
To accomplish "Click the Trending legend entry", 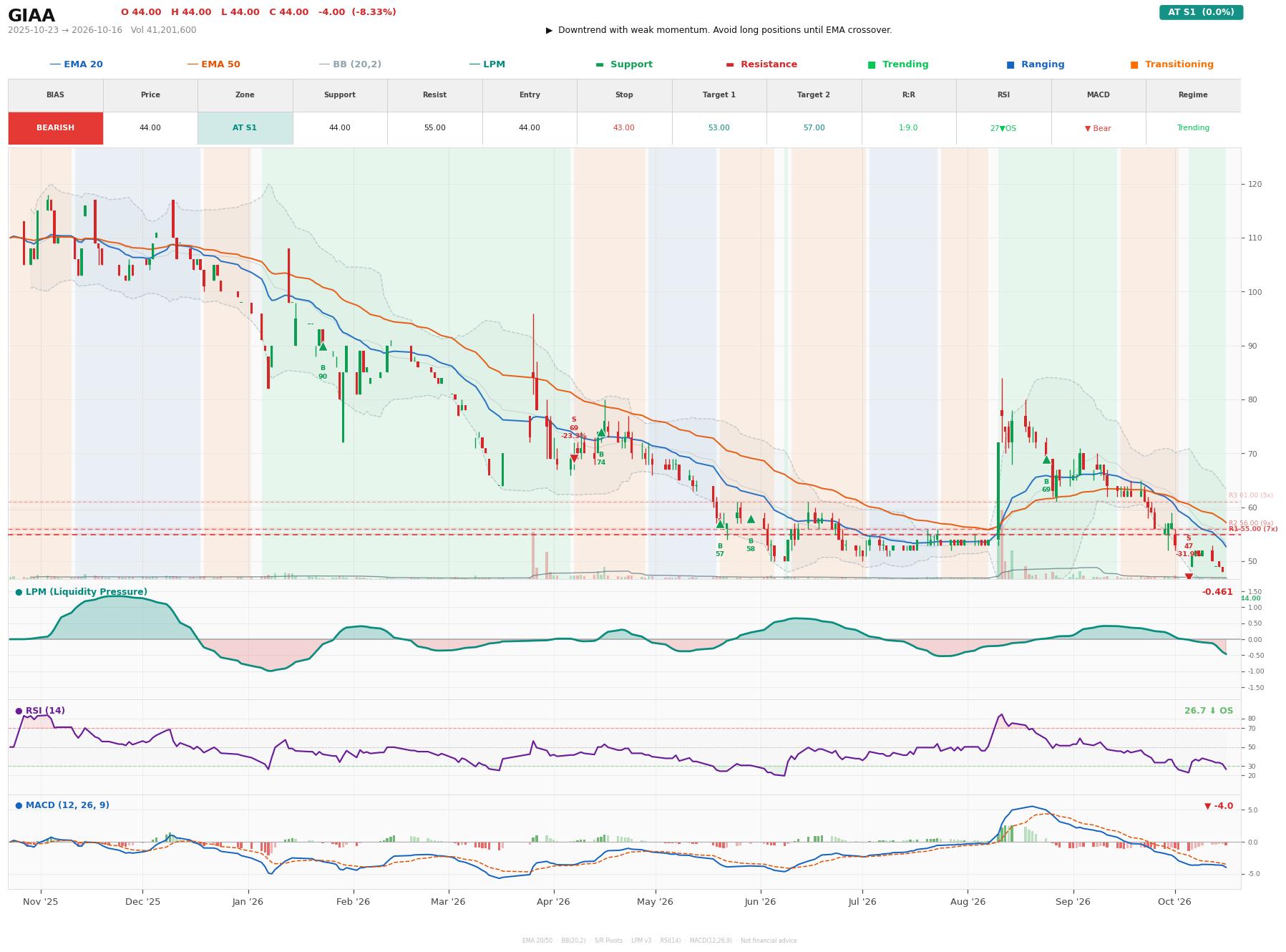I will pyautogui.click(x=898, y=64).
